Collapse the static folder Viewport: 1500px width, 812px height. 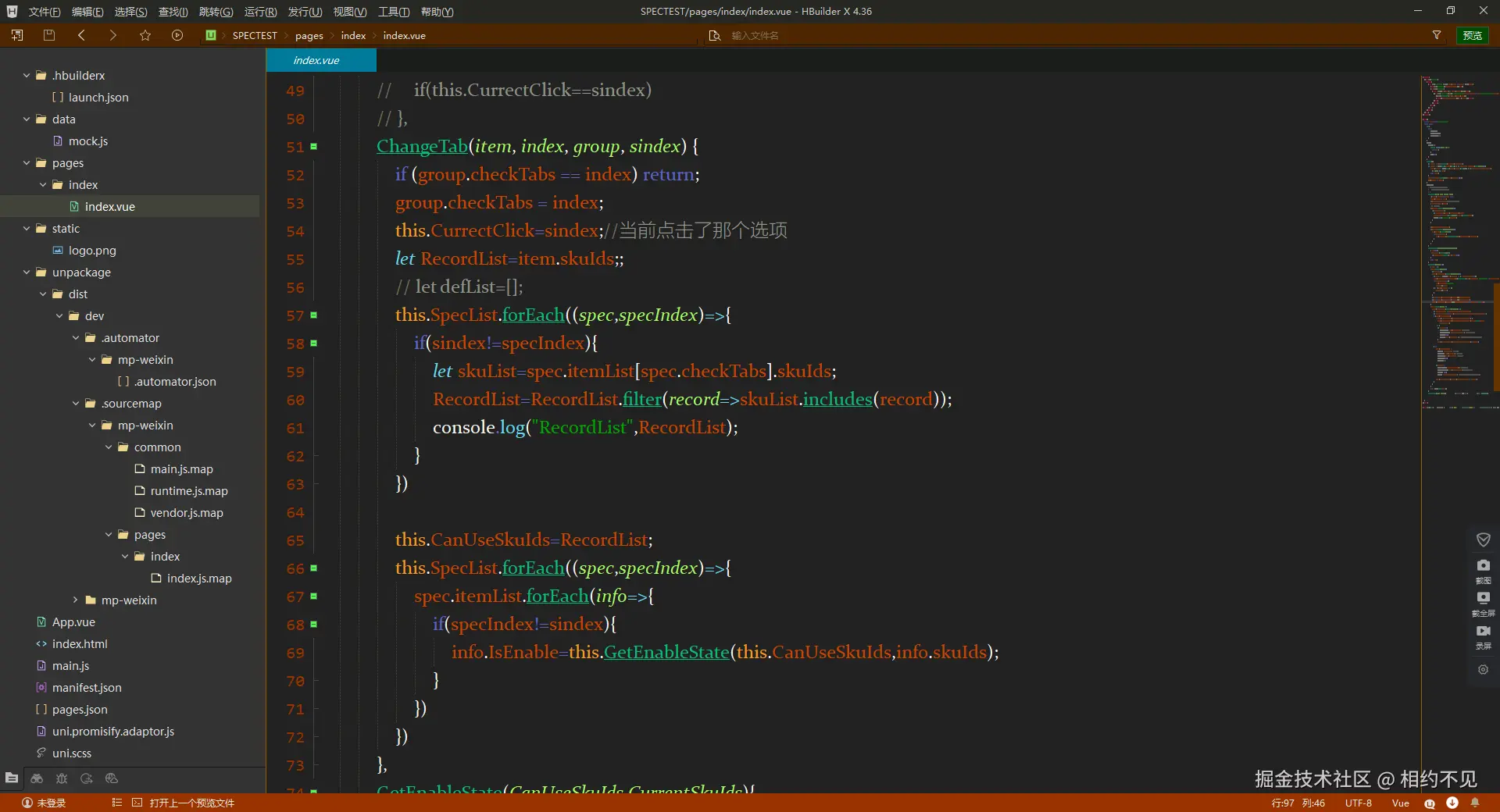[x=27, y=228]
